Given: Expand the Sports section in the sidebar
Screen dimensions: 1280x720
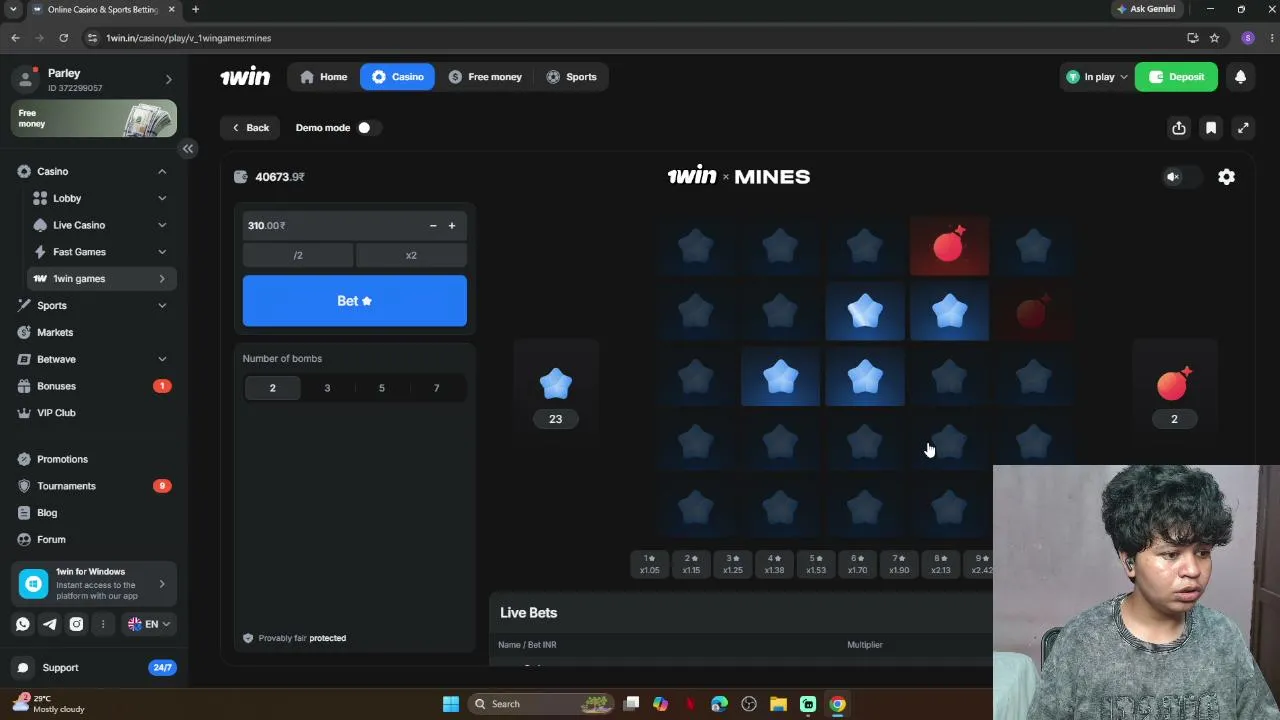Looking at the screenshot, I should [162, 306].
